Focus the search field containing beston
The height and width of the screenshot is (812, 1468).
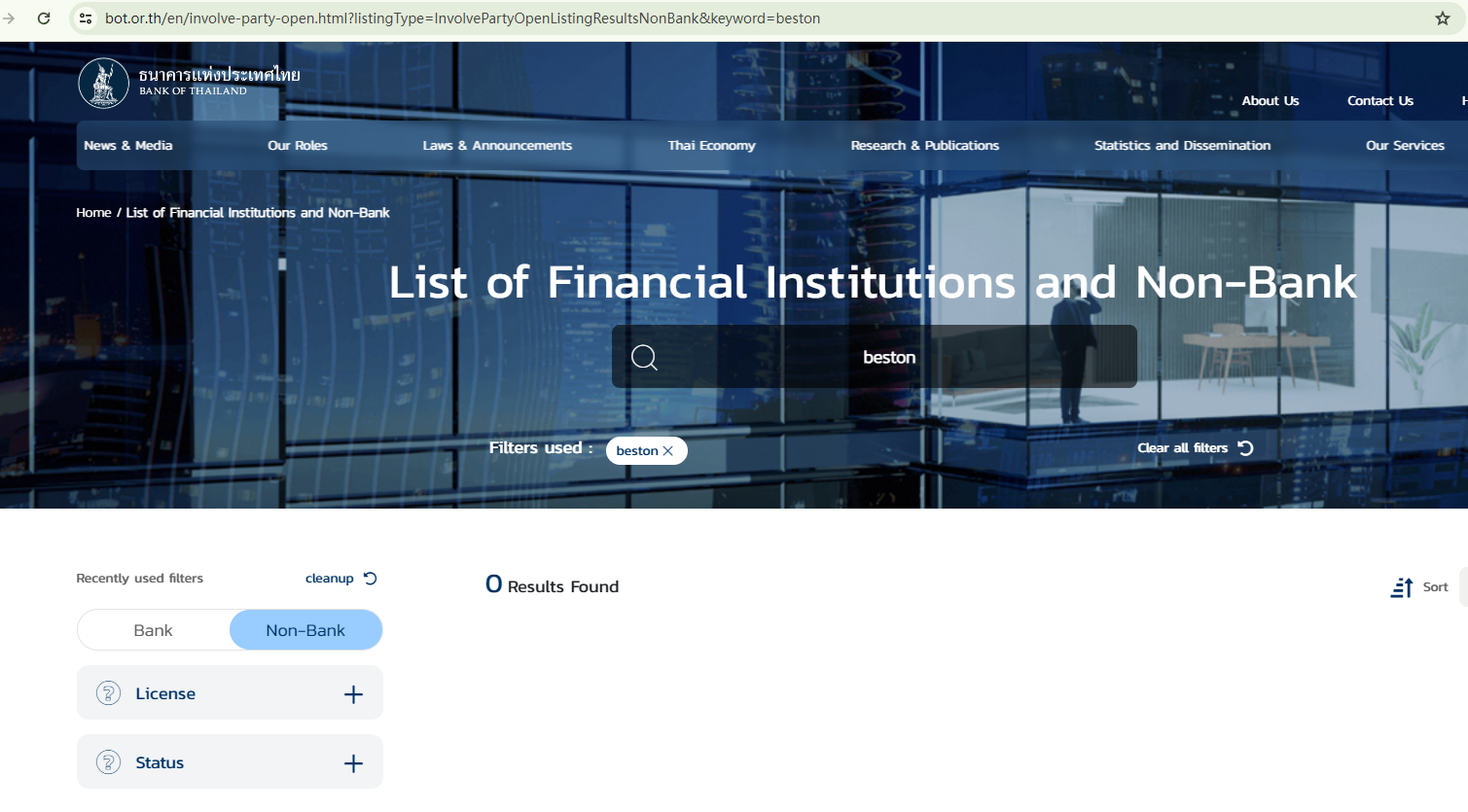875,357
